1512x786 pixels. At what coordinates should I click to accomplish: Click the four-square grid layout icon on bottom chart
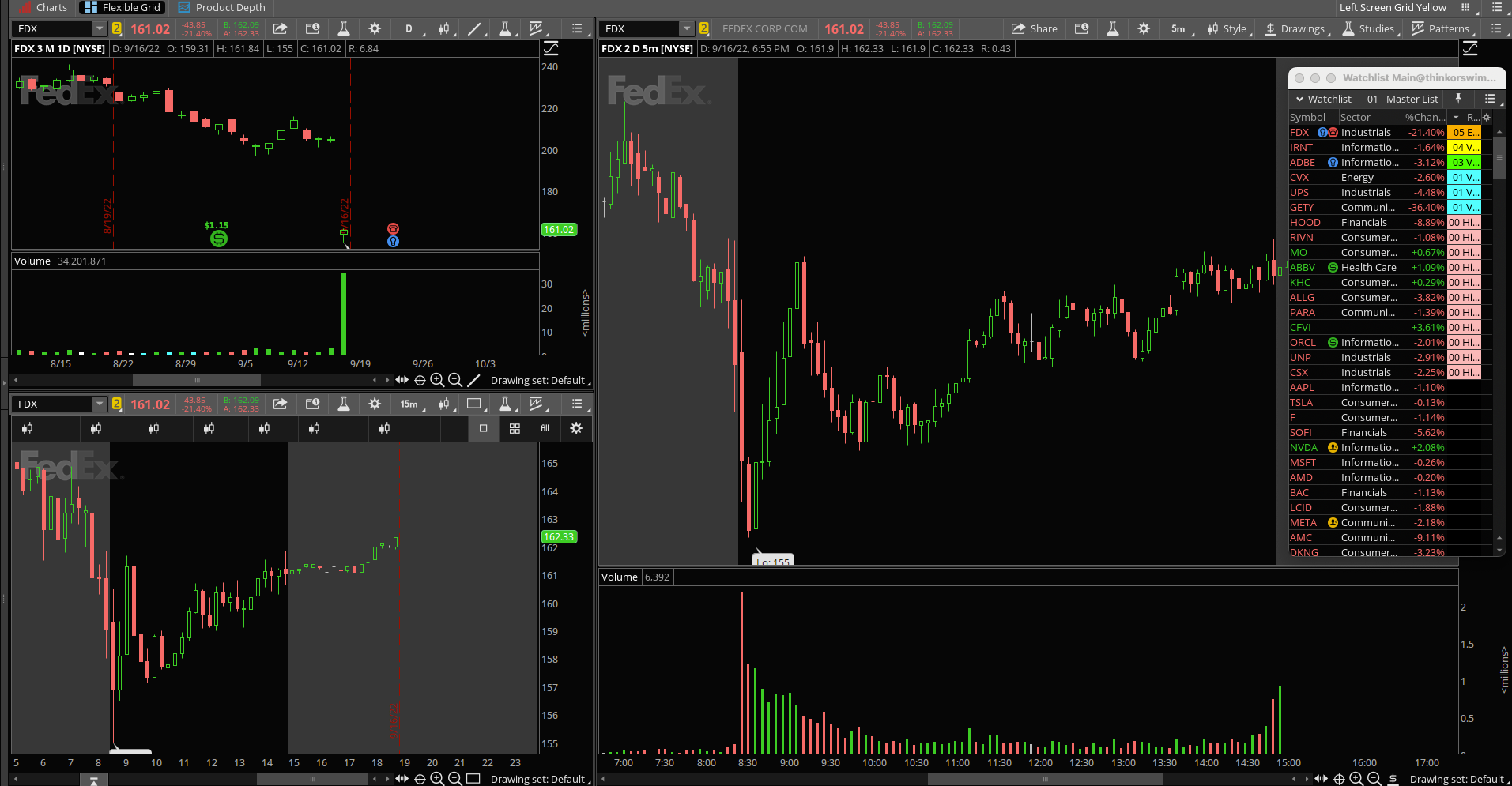515,428
